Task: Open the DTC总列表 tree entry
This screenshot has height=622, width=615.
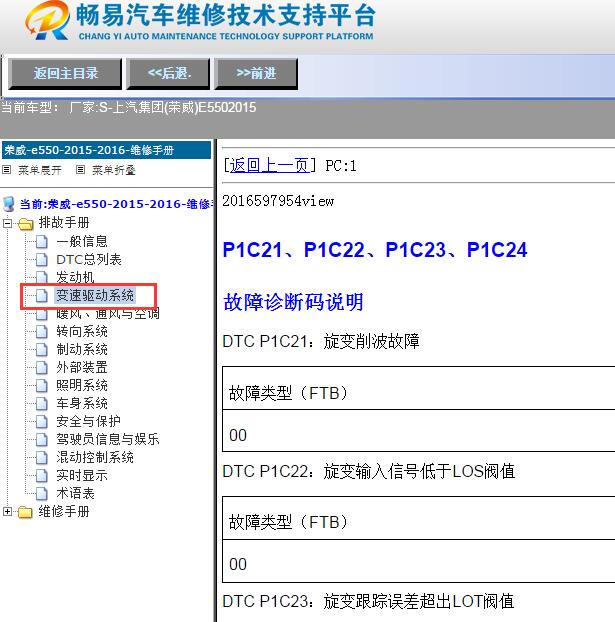Action: [89, 259]
